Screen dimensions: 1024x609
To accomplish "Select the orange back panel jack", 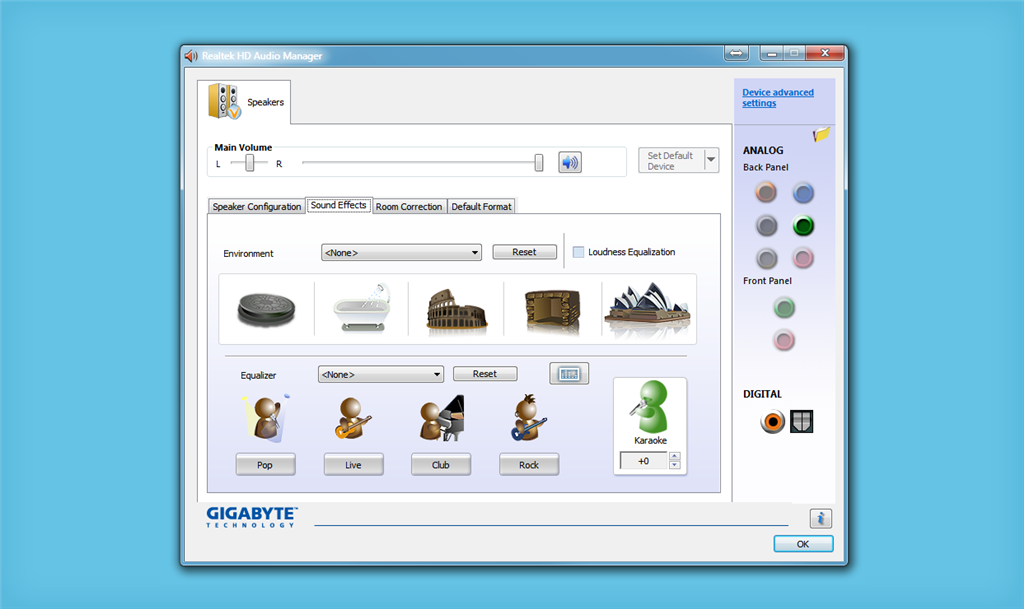I will click(766, 193).
